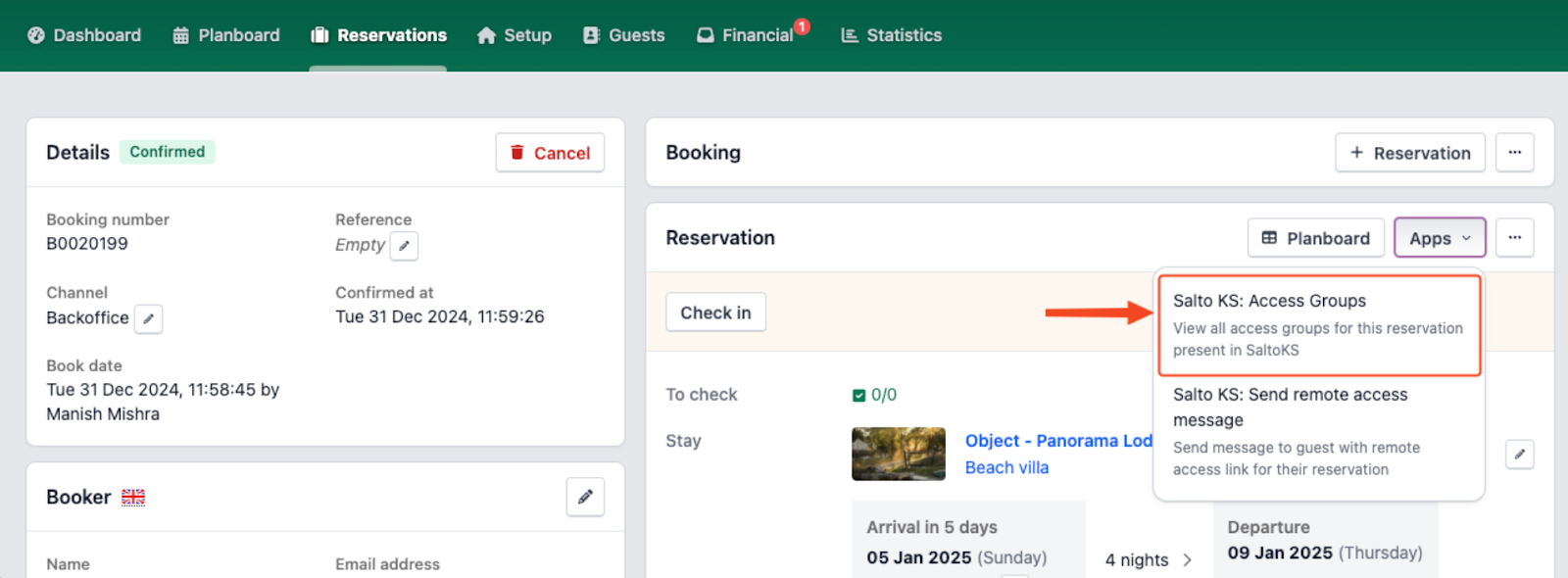Open Booking panel three-dot menu
Image resolution: width=1568 pixels, height=578 pixels.
(1514, 153)
